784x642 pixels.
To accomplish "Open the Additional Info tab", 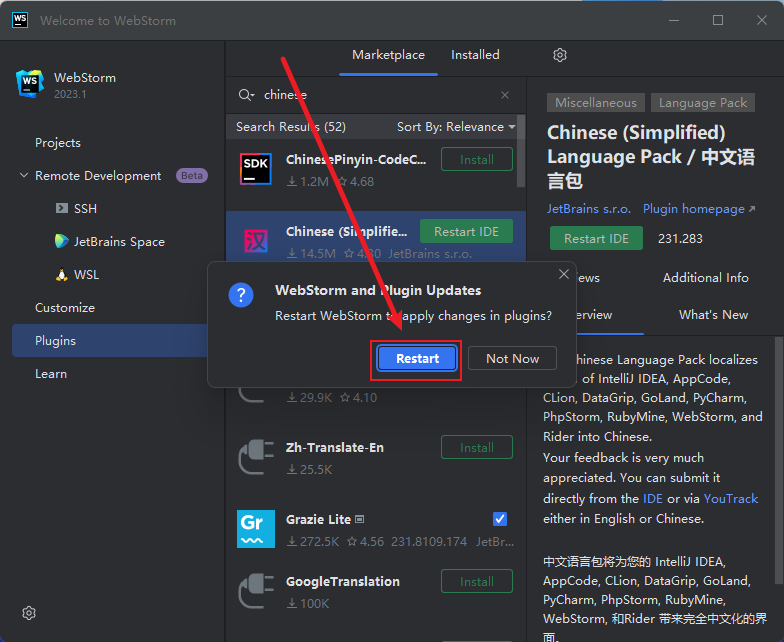I will pos(706,278).
